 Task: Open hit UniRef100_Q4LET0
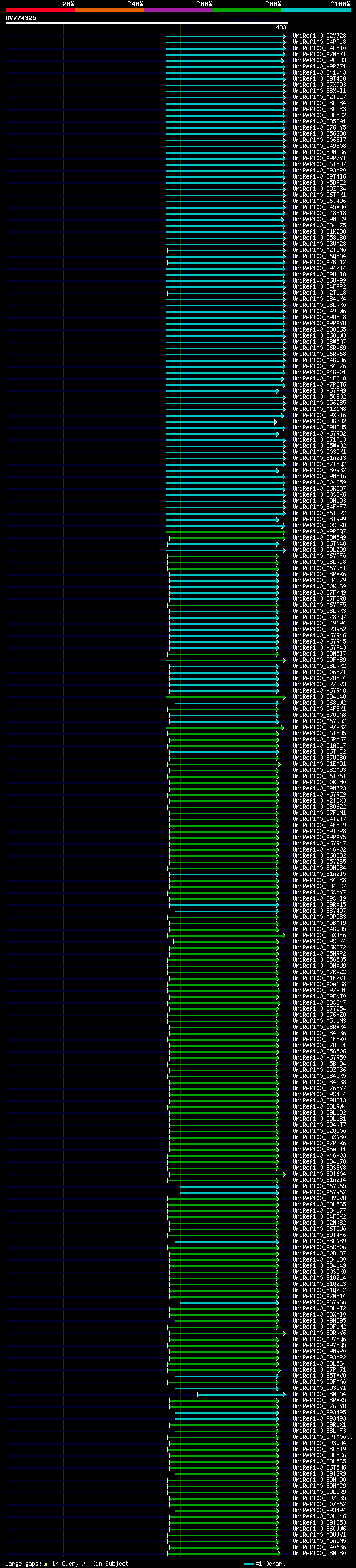coord(319,48)
